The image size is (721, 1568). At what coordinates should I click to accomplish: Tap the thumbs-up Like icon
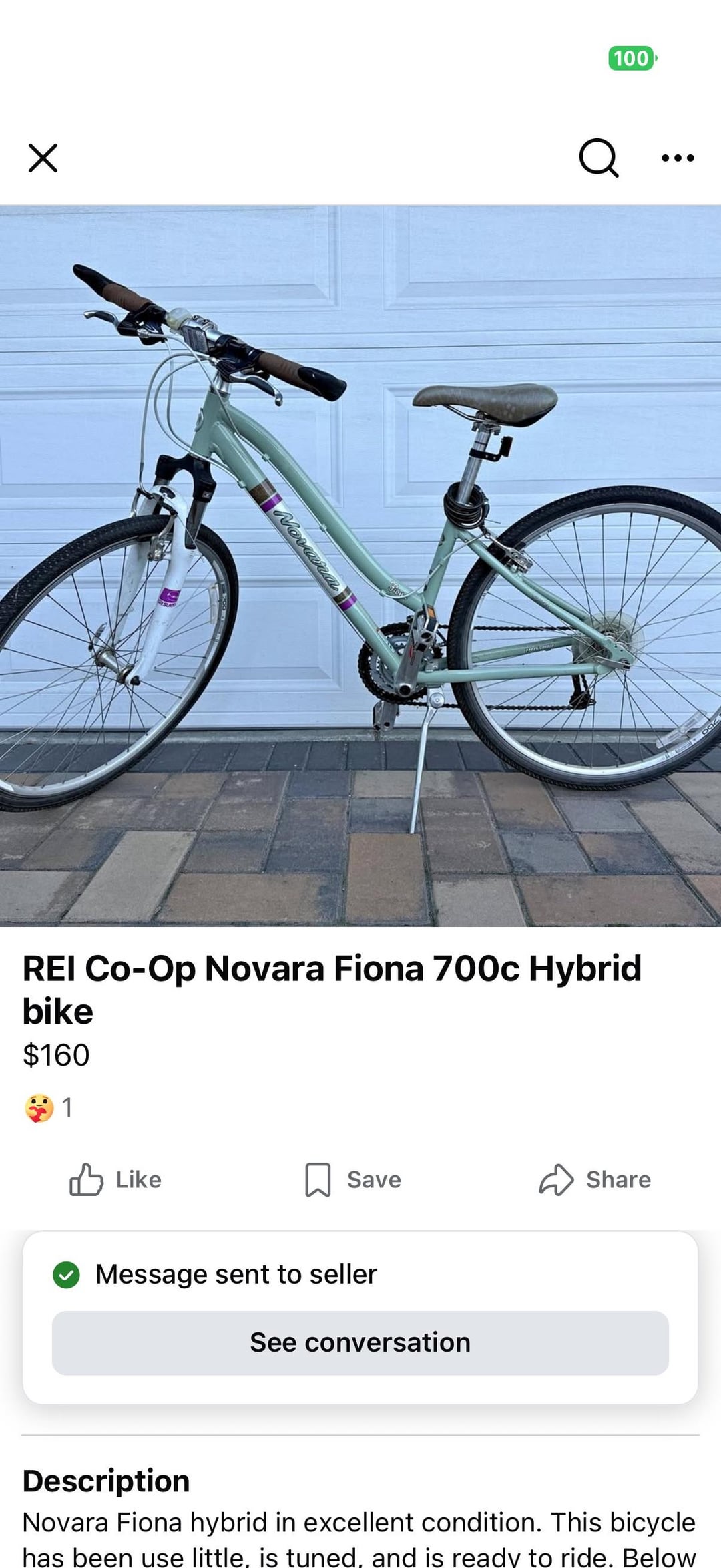point(86,1179)
